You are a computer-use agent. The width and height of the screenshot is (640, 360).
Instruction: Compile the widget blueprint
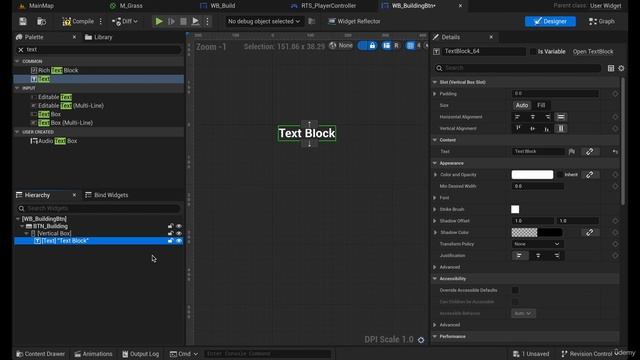click(78, 21)
